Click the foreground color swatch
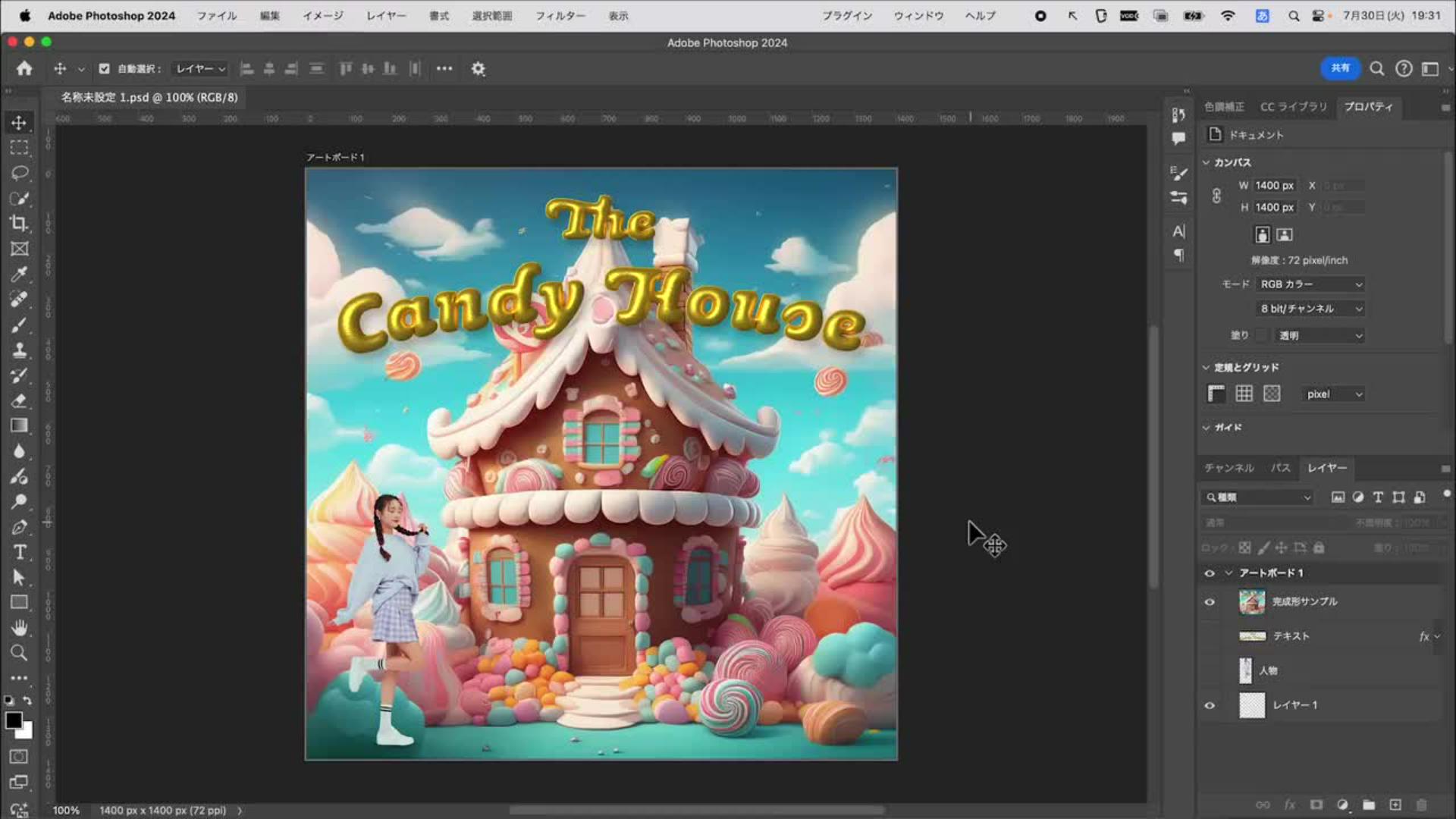The image size is (1456, 819). click(x=14, y=720)
